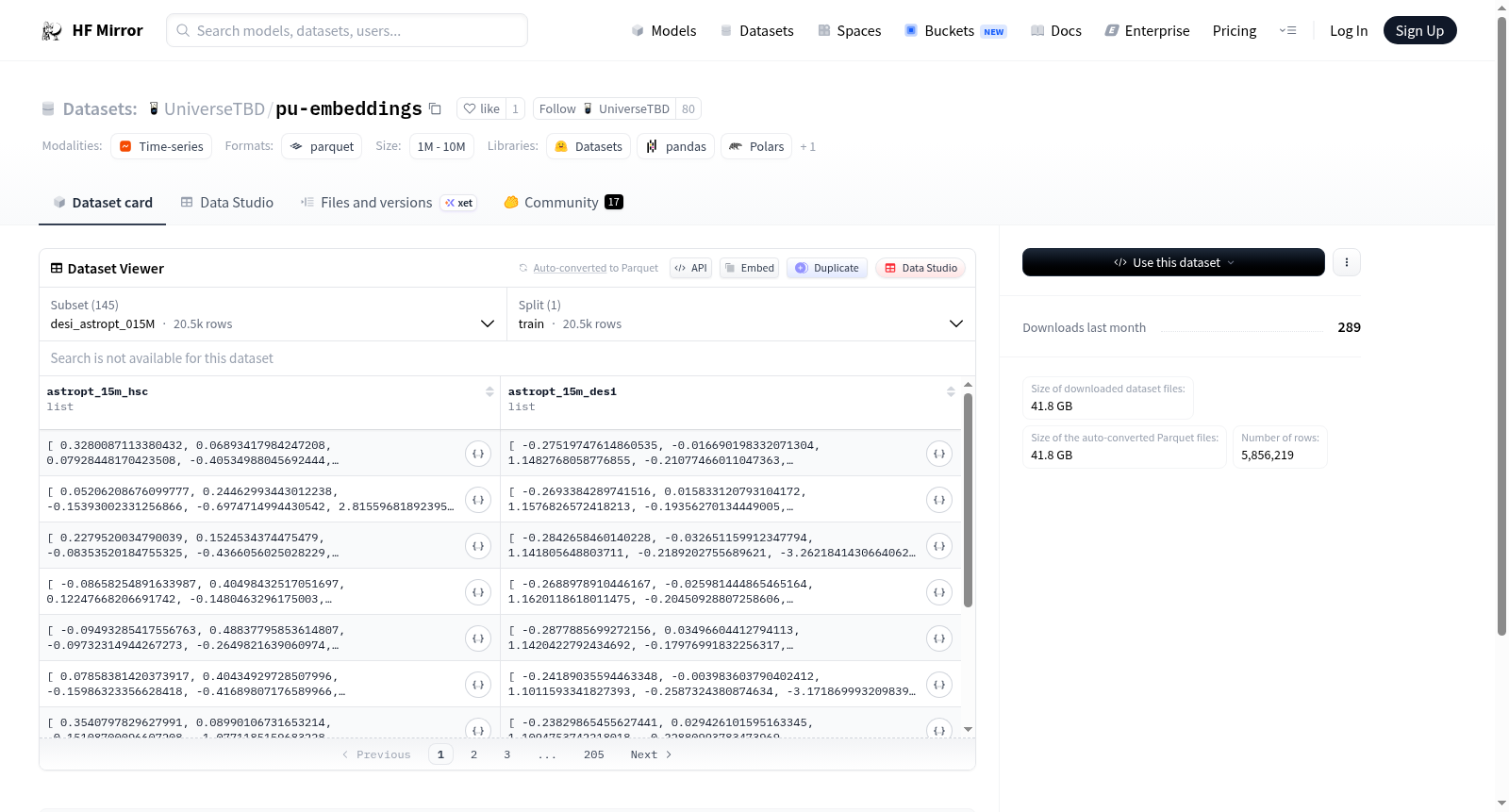Click the search models input field
Image resolution: width=1509 pixels, height=812 pixels.
pos(347,30)
